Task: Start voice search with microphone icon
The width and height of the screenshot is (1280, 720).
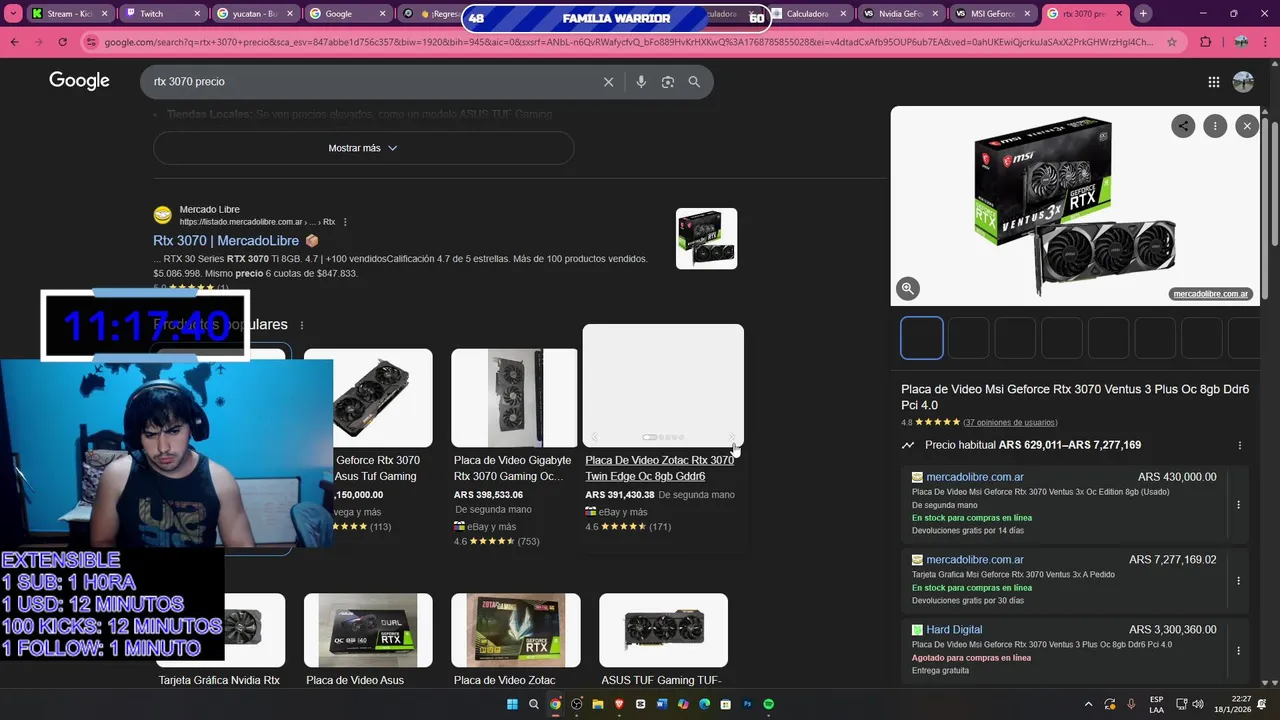Action: click(x=641, y=82)
